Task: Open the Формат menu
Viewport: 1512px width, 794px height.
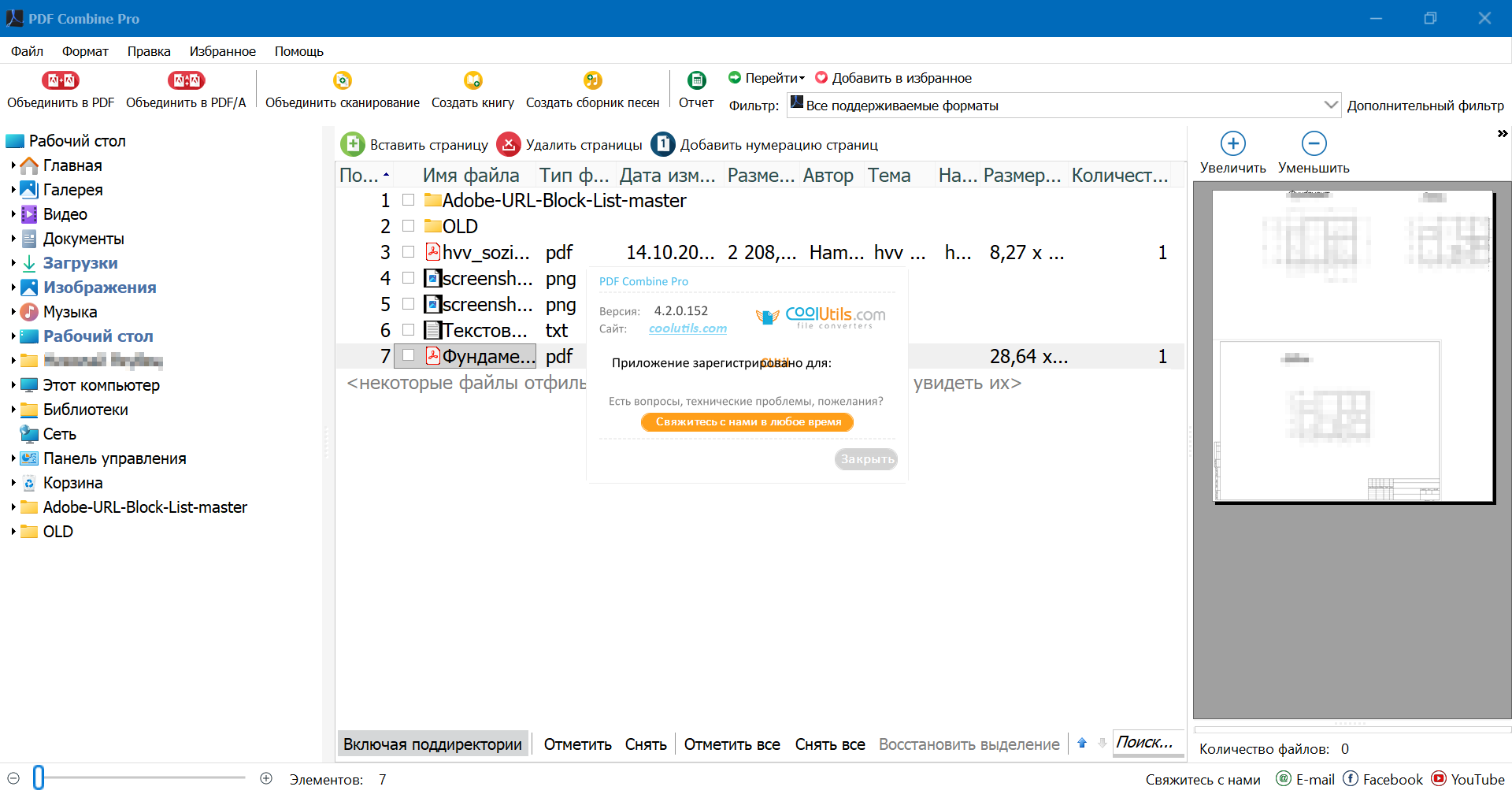Action: tap(85, 51)
